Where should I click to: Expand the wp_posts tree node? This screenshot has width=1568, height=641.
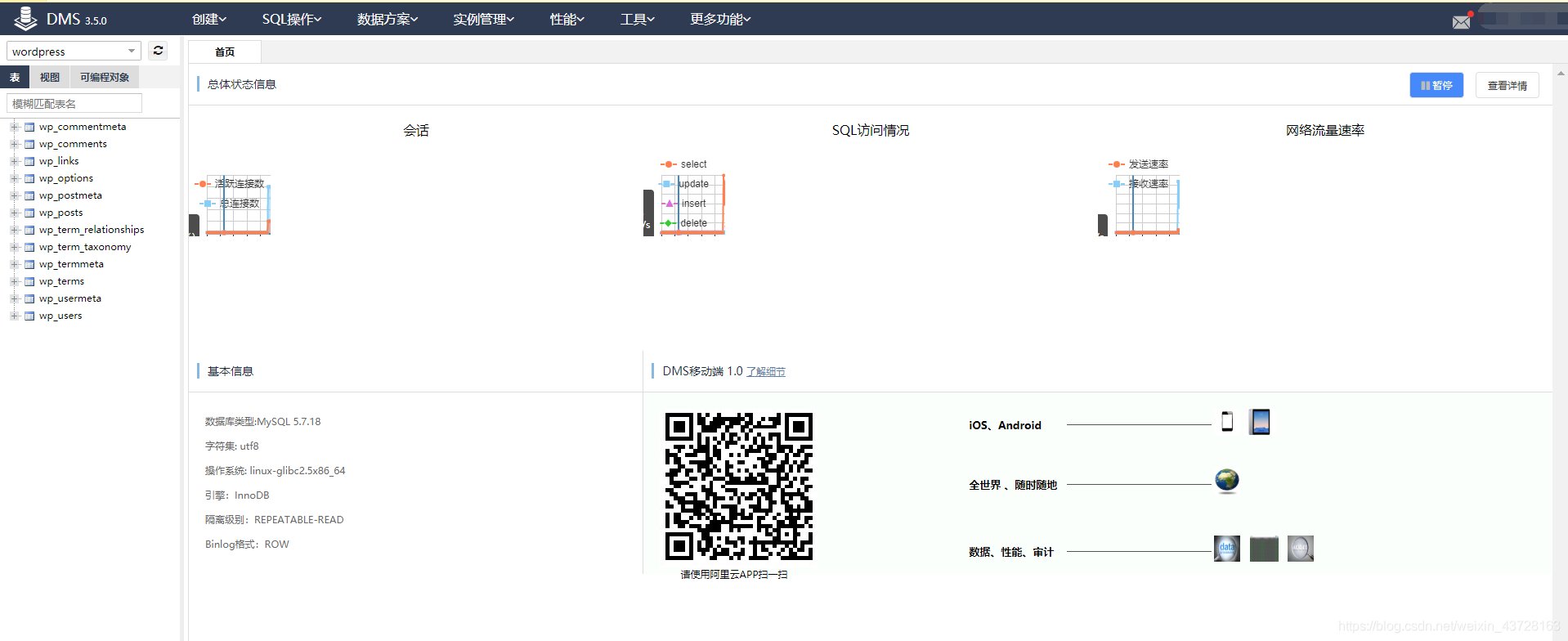(14, 213)
